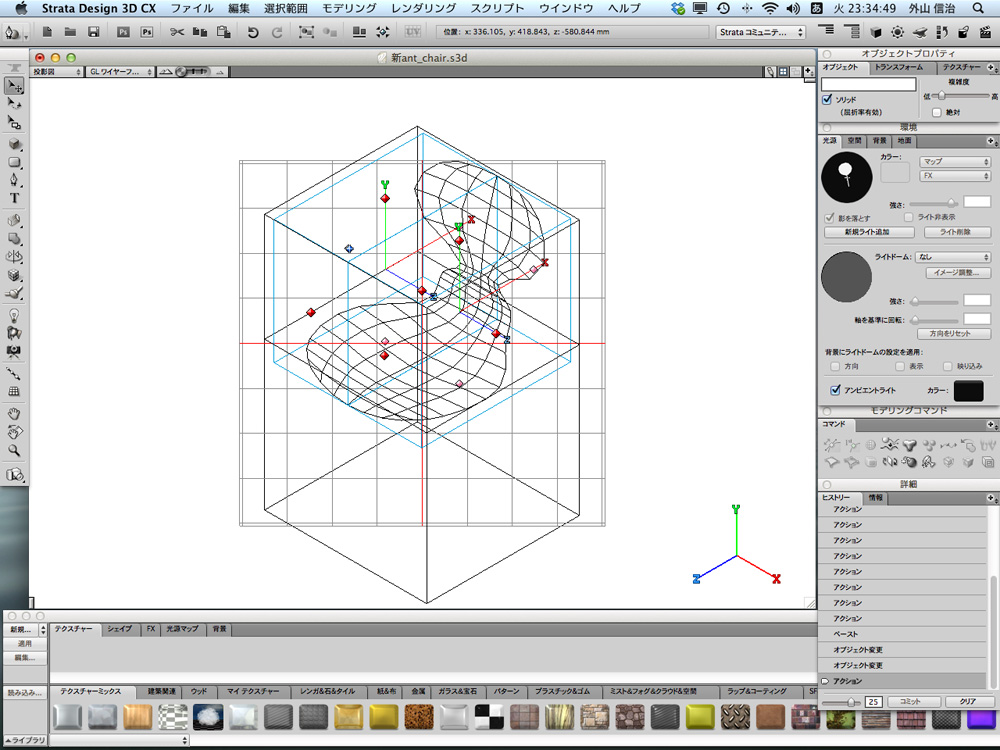Select the grid tool in left toolbar
The image size is (1000, 750).
tap(14, 392)
